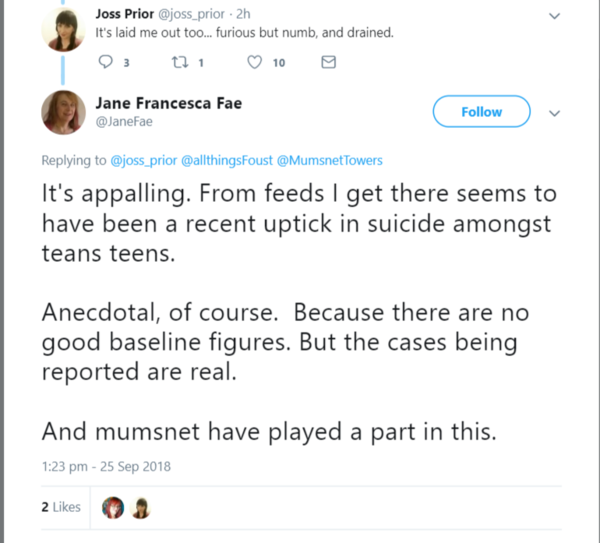This screenshot has width=600, height=543.
Task: Follow Jane Francesca Fae
Action: pos(481,112)
